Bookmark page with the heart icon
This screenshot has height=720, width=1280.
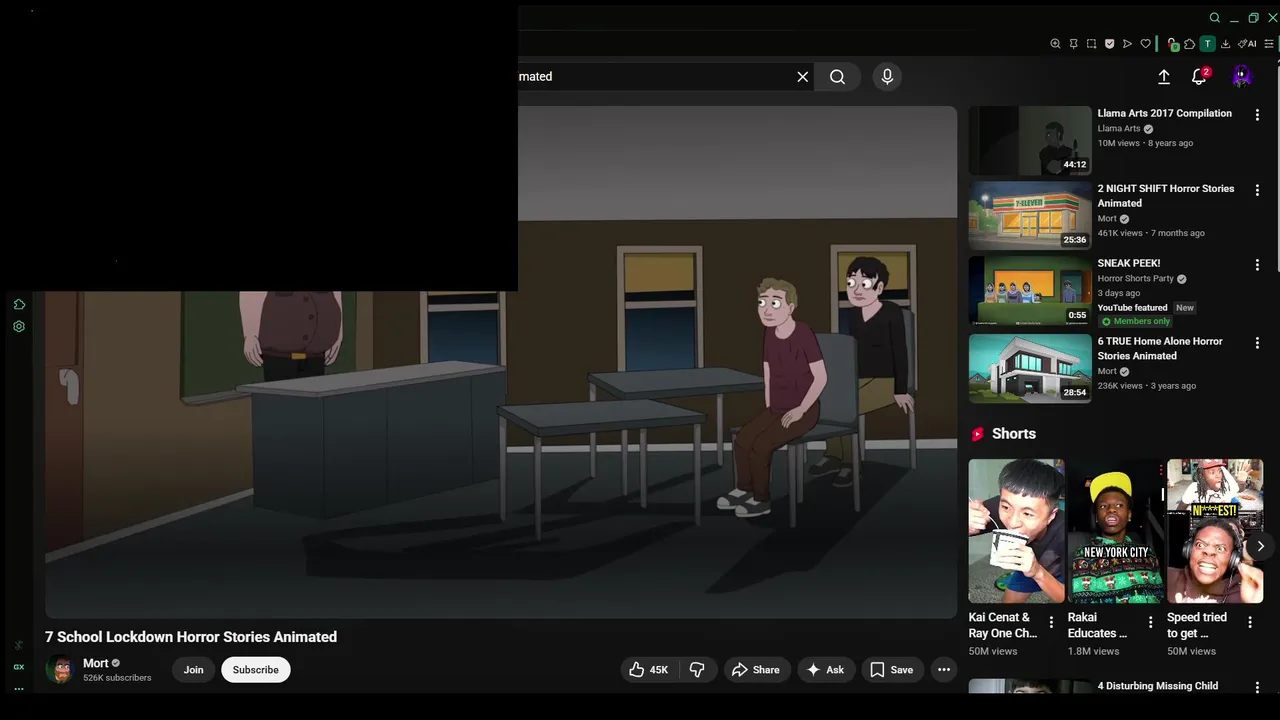(1145, 44)
